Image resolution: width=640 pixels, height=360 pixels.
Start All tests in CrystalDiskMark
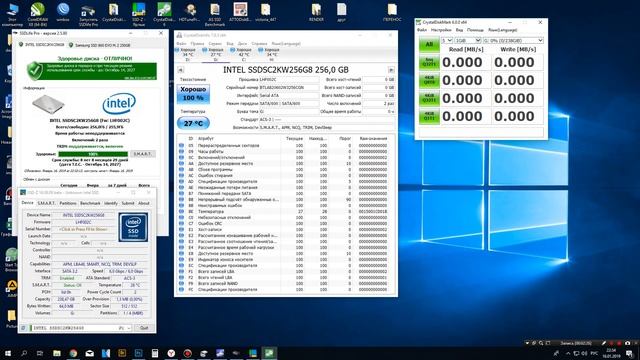click(x=429, y=44)
